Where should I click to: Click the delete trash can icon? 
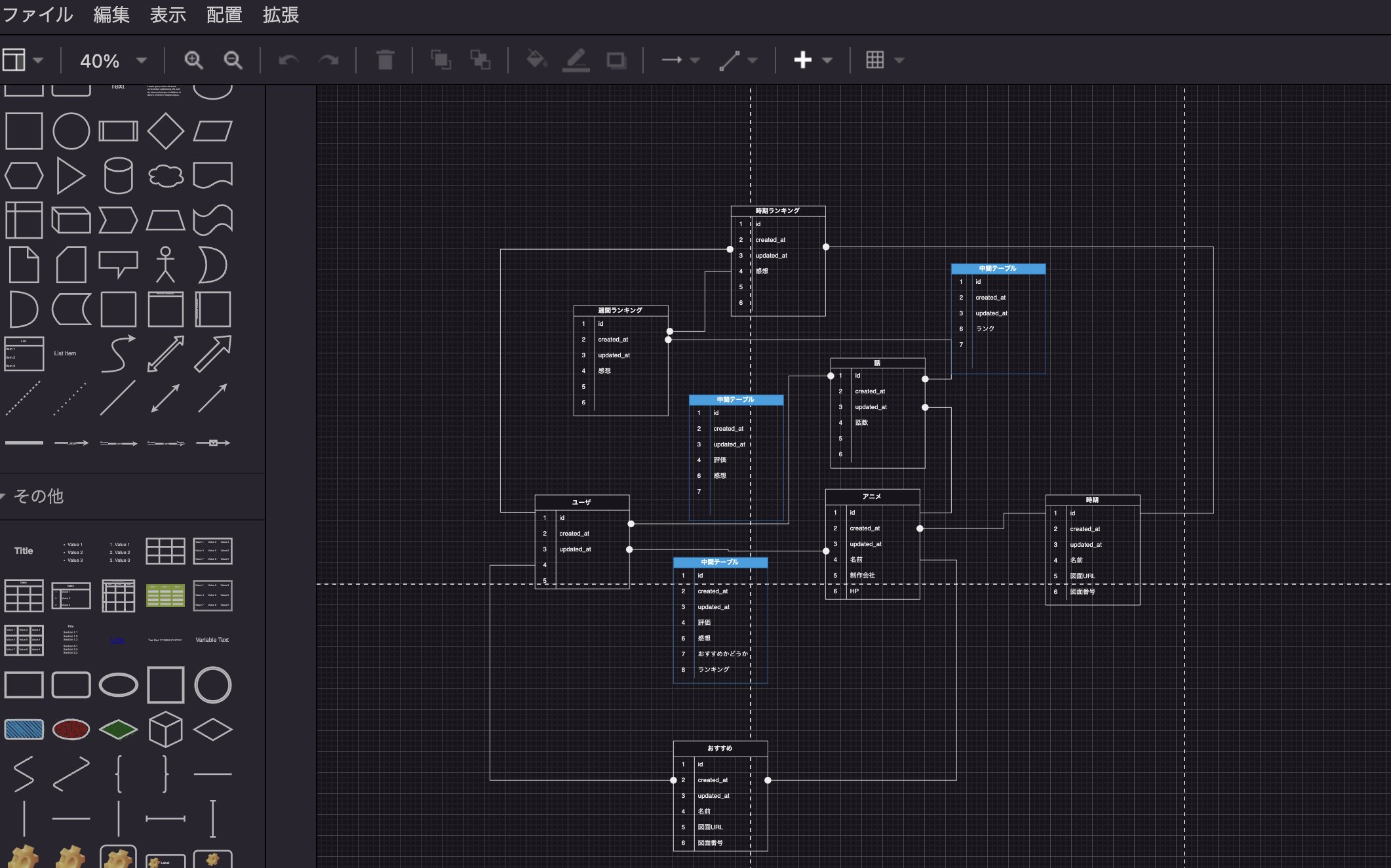(x=385, y=60)
